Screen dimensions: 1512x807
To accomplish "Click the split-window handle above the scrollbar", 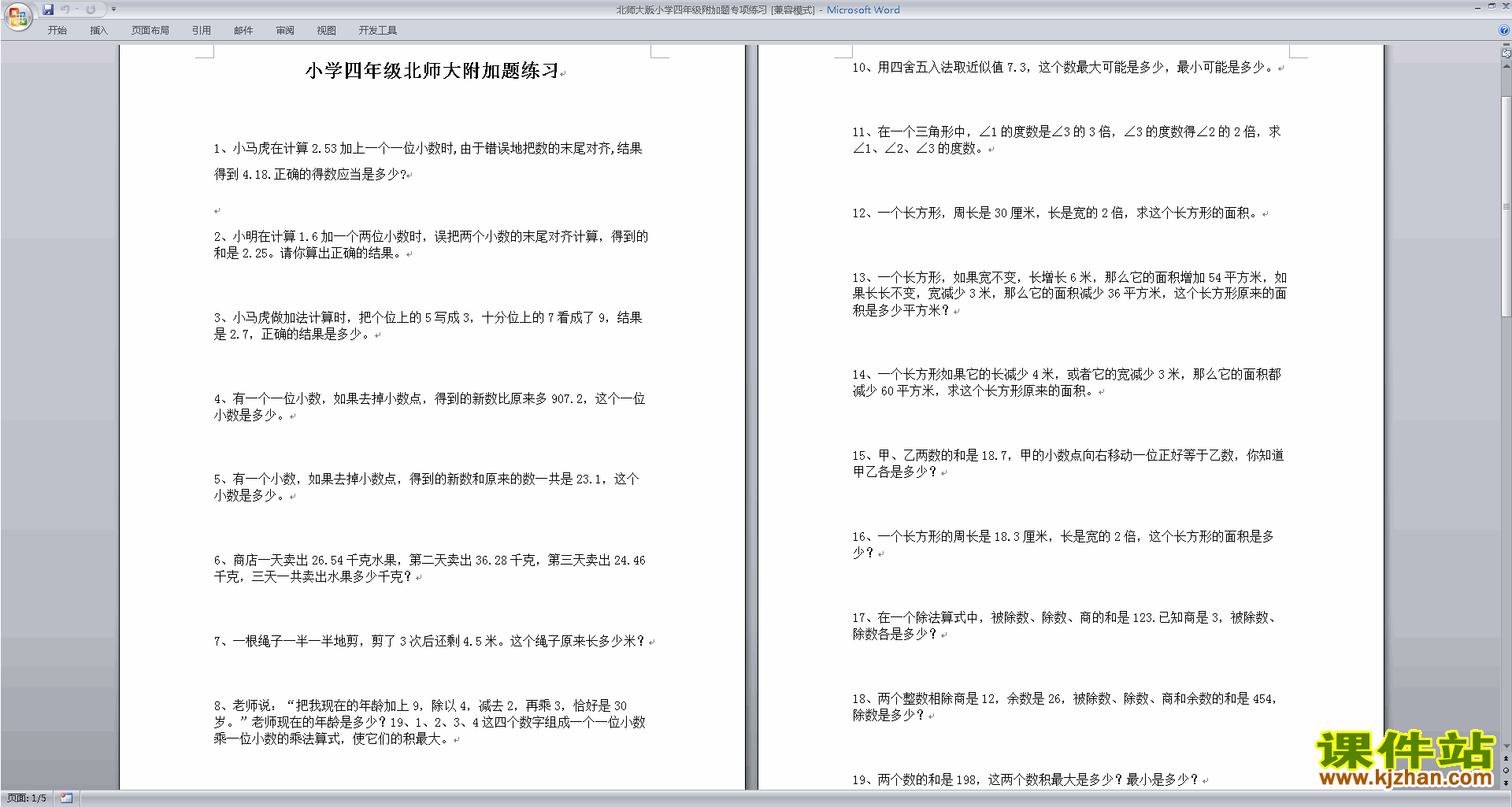I will tap(1506, 45).
